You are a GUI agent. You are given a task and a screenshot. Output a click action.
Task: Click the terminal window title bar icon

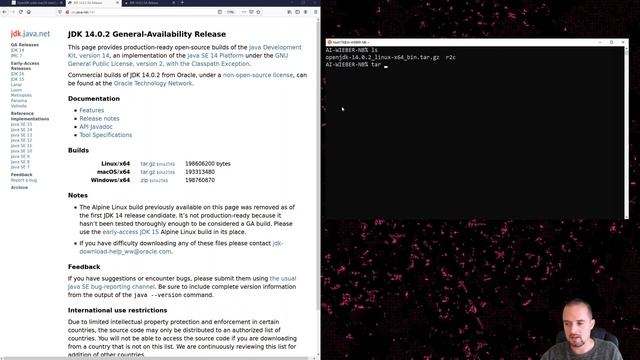pyautogui.click(x=329, y=42)
